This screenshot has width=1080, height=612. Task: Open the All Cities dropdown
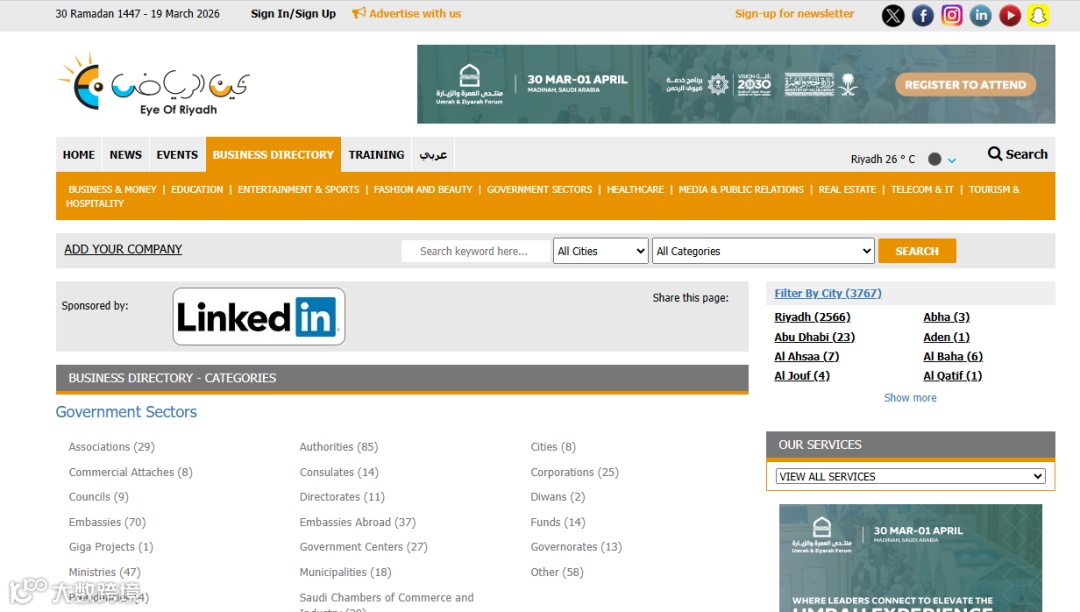pos(601,251)
